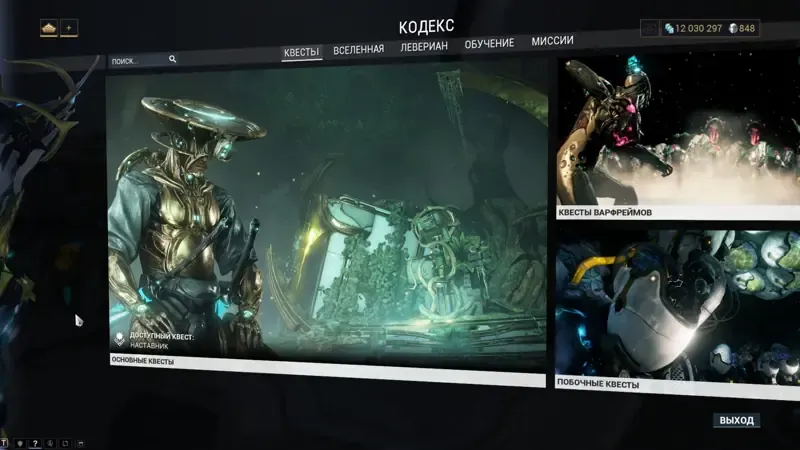Click the Побочные квесты caption
Screen dimensions: 800x450
point(598,384)
